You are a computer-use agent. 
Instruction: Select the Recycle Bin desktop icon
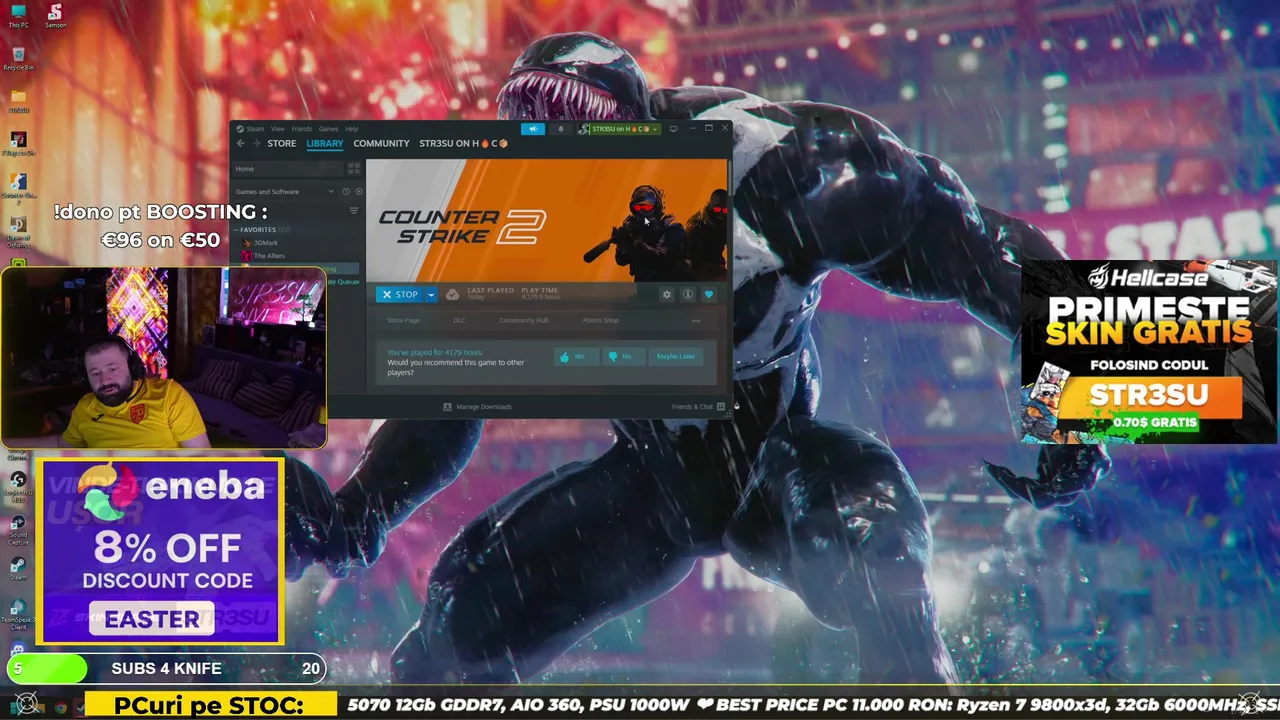(x=18, y=60)
